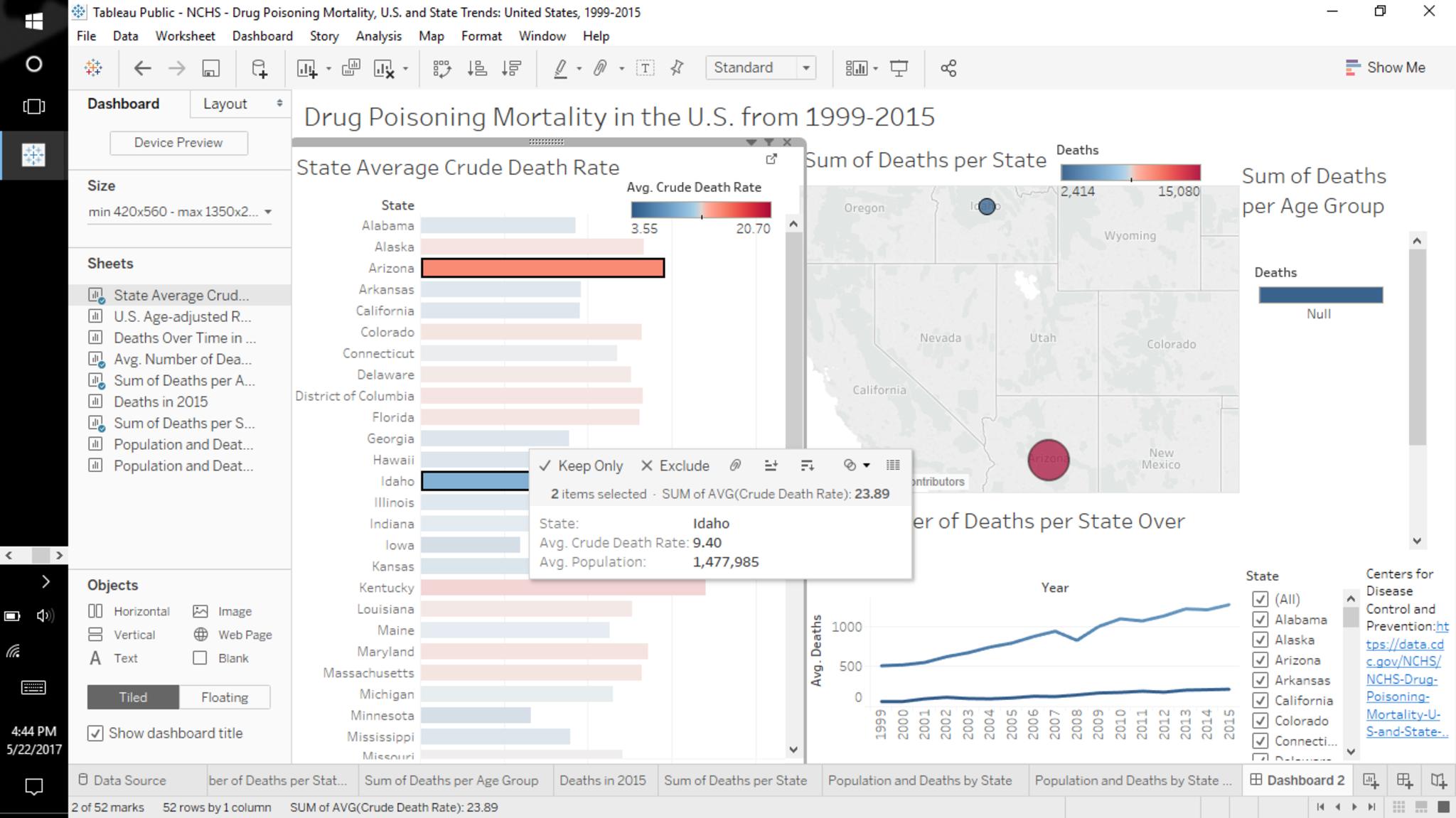The width and height of the screenshot is (1456, 818).
Task: Click the New Data Source icon
Action: [x=259, y=68]
